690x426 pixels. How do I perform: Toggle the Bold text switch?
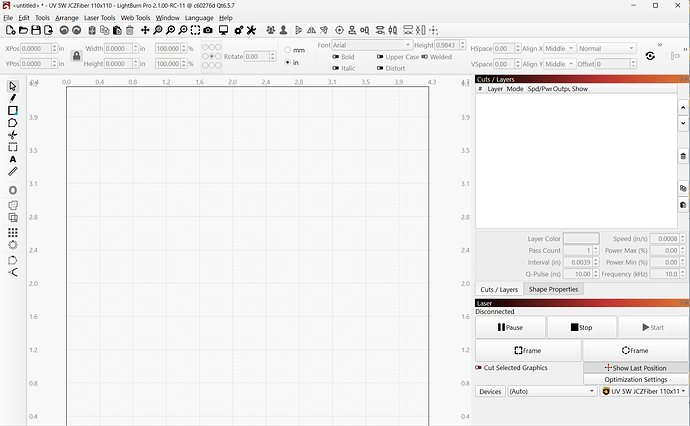coord(336,57)
